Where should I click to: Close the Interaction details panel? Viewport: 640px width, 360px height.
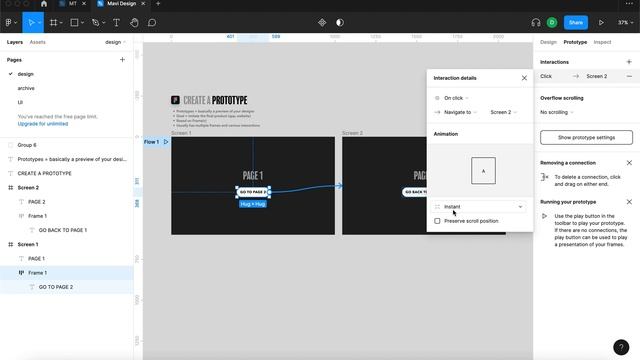click(524, 78)
